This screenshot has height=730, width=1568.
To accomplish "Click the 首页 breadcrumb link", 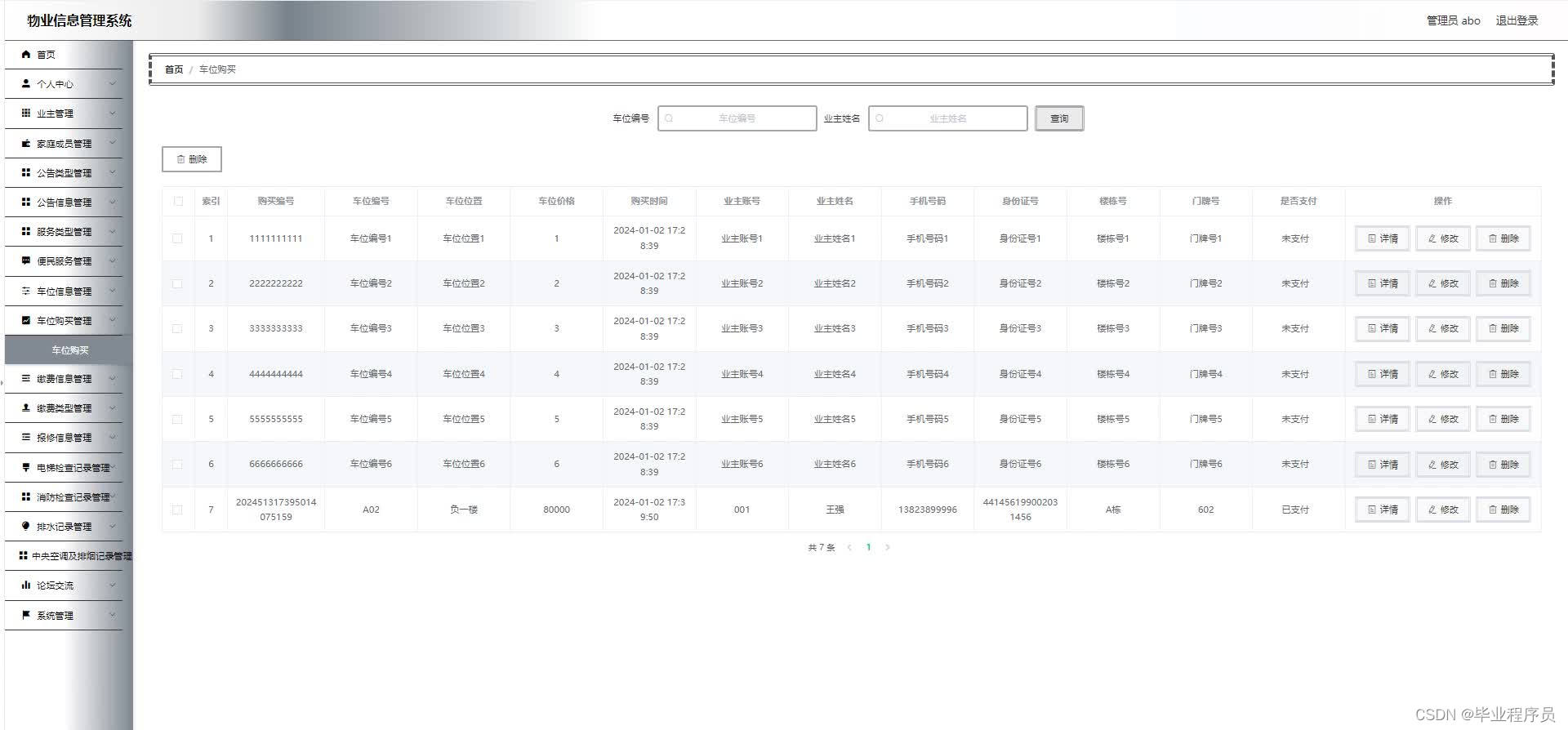I will point(174,69).
